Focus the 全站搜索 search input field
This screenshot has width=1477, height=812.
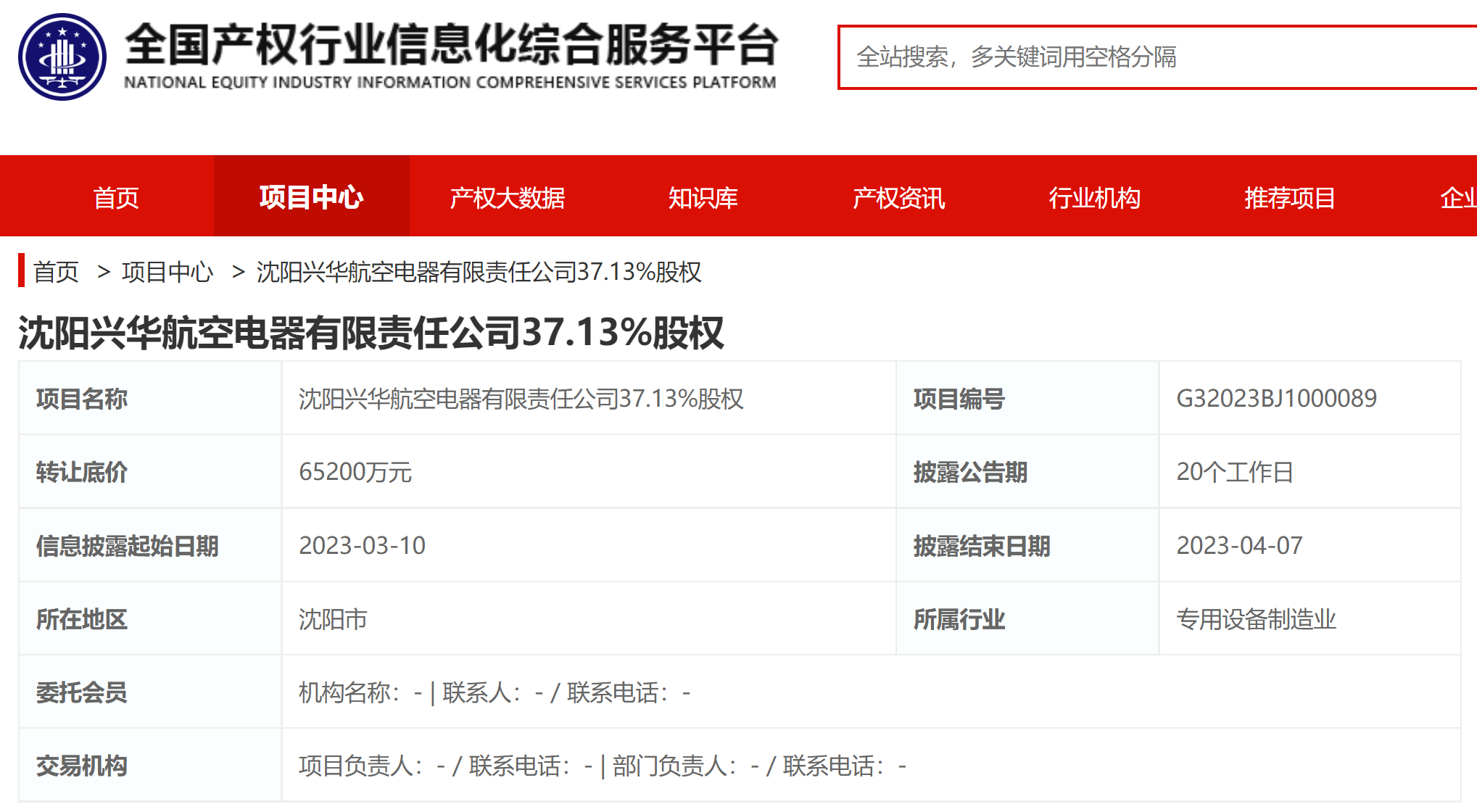[x=1157, y=57]
